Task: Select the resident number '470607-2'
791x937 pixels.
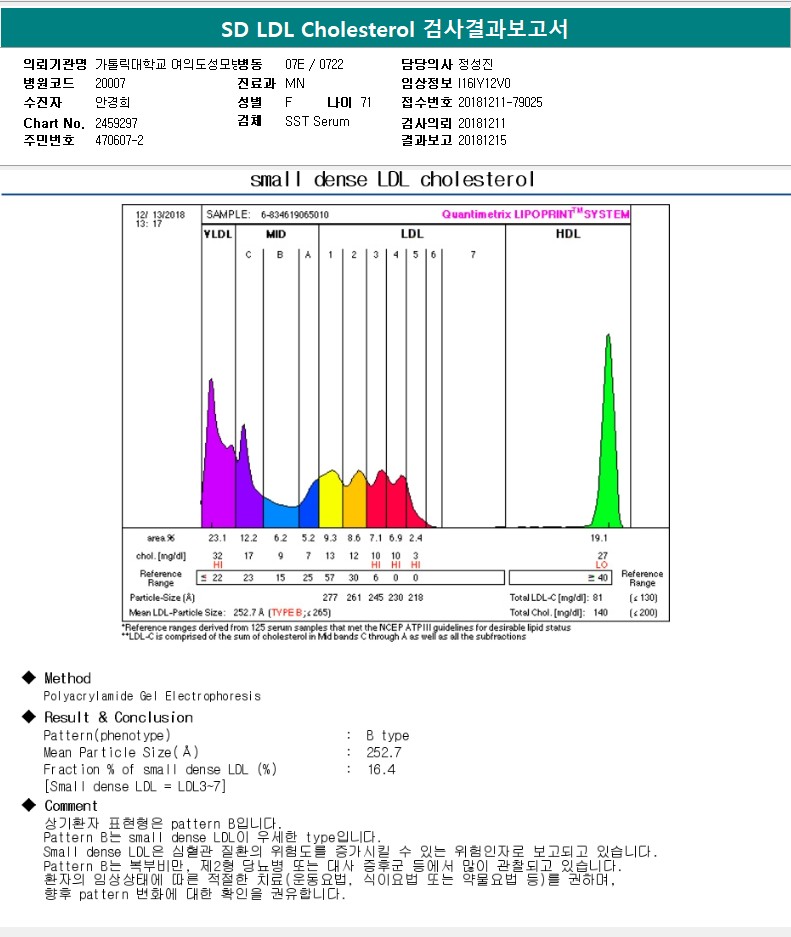Action: coord(119,140)
